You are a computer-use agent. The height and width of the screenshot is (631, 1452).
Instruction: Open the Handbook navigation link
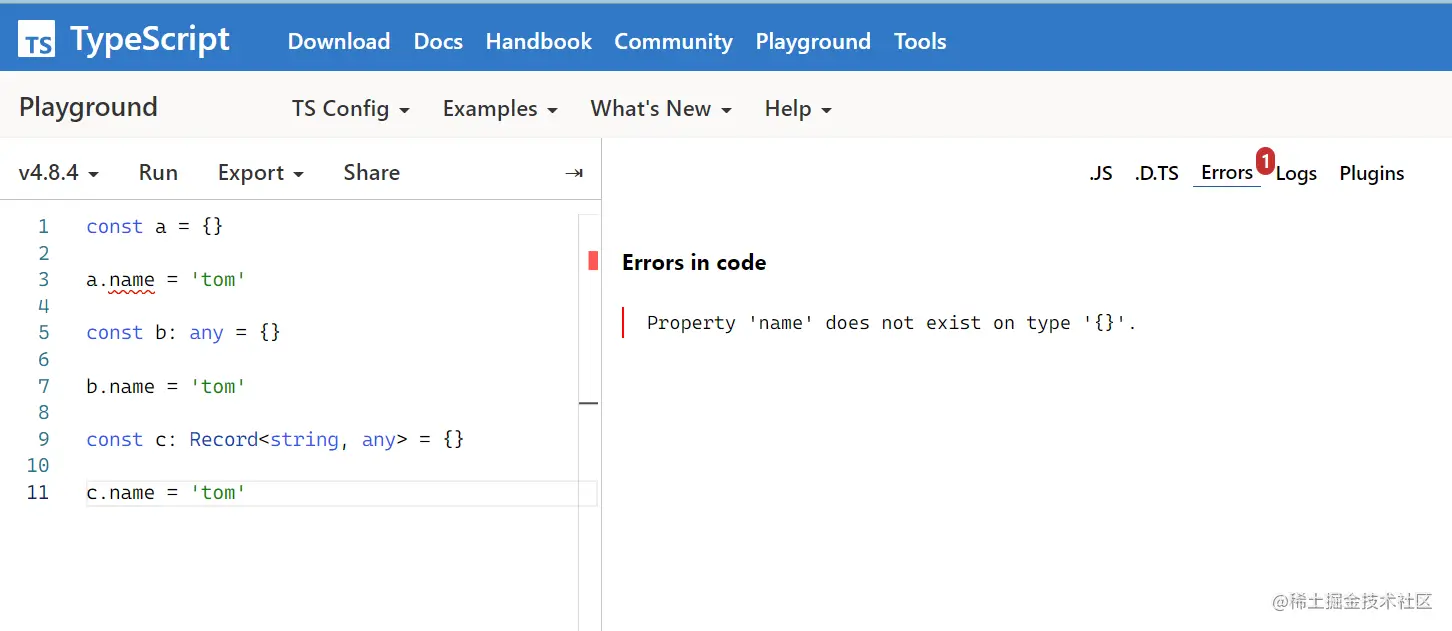[x=538, y=42]
